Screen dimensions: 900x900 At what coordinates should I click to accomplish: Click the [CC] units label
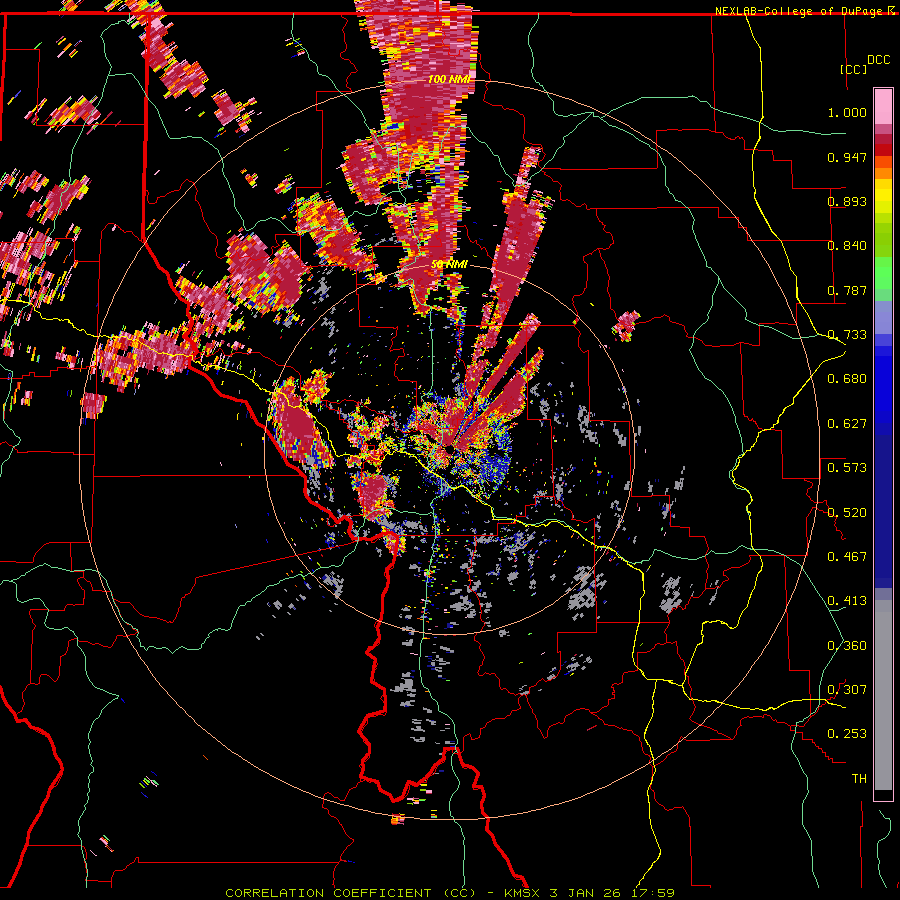[853, 69]
